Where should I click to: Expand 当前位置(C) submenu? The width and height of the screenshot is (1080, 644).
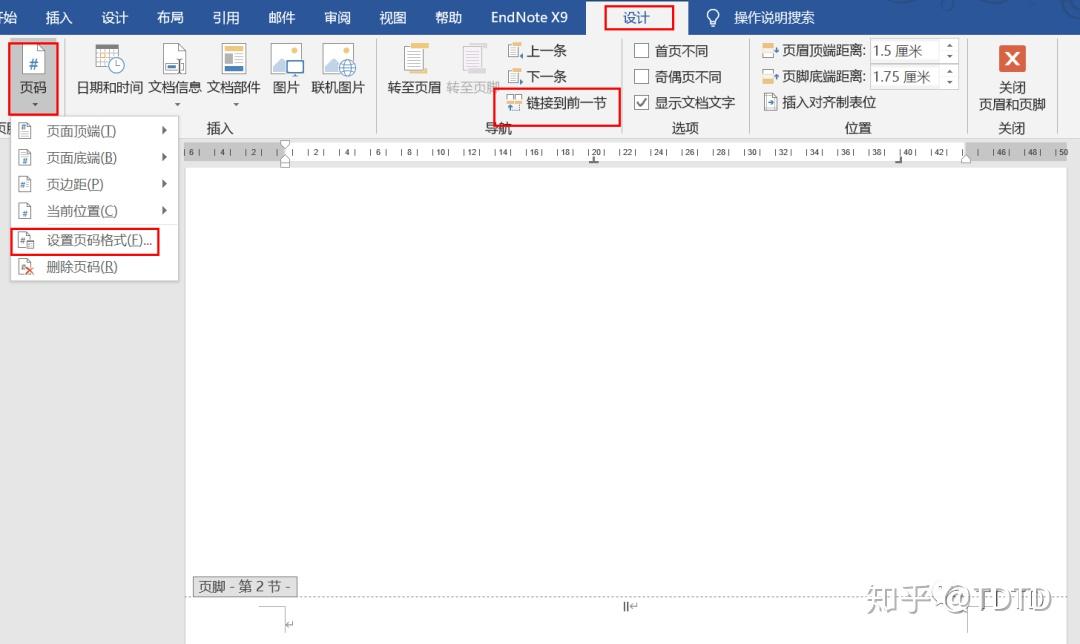[x=94, y=211]
